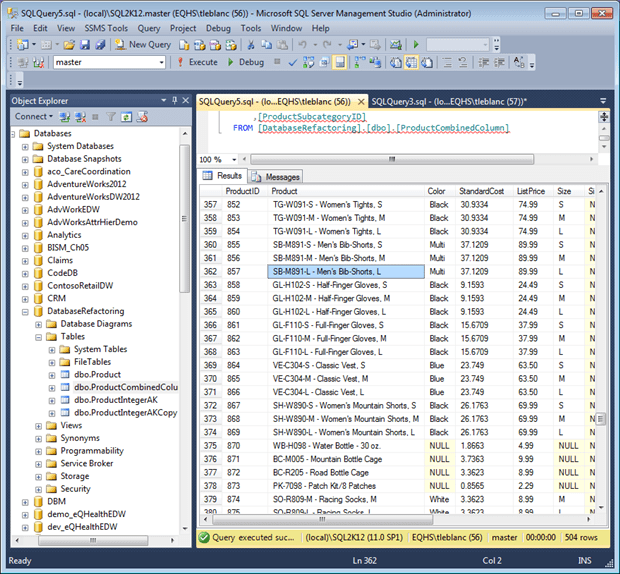Click the Open File folder icon
Image resolution: width=620 pixels, height=574 pixels.
tap(69, 45)
